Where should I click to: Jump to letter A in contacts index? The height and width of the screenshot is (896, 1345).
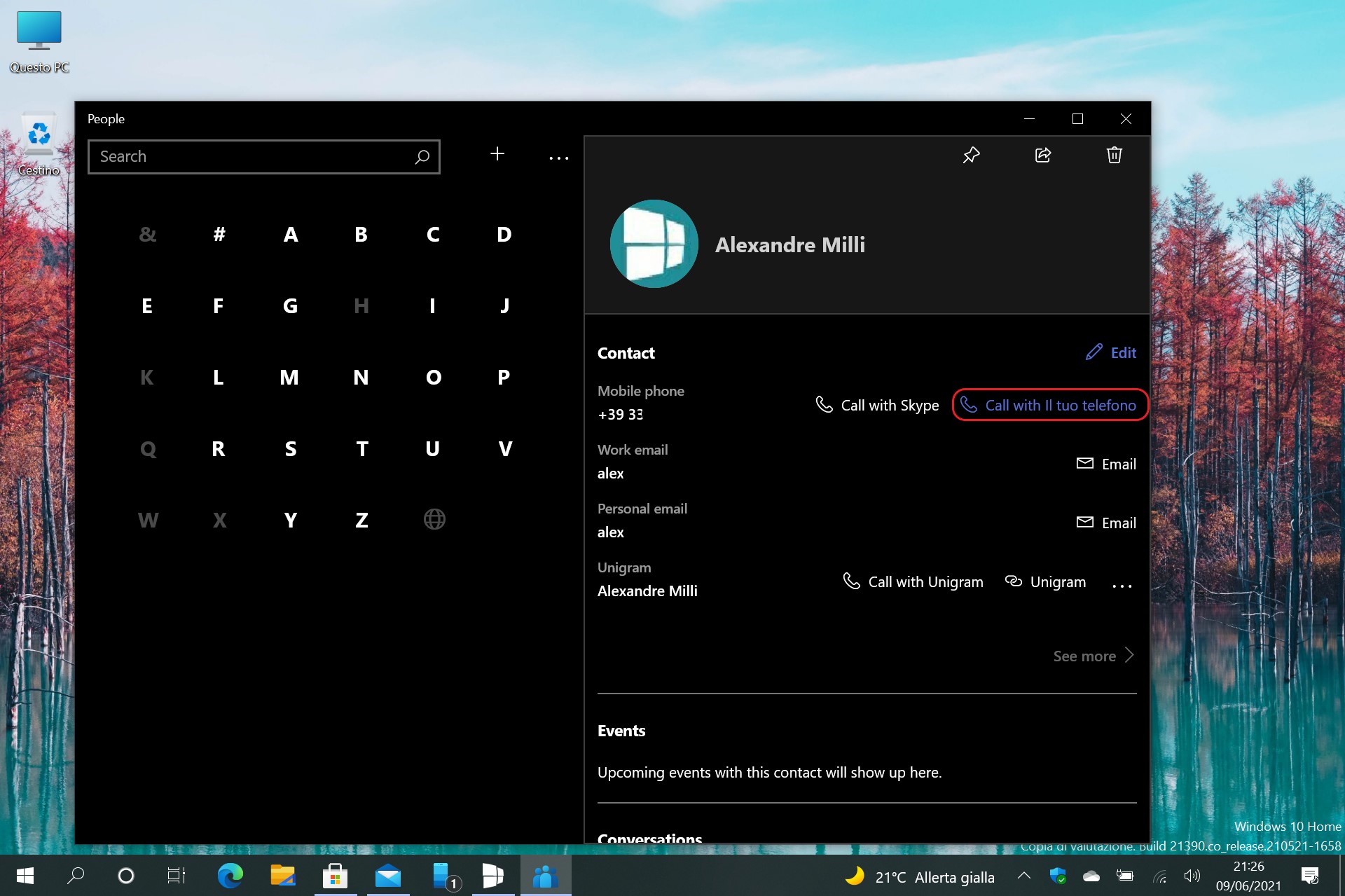[x=291, y=234]
